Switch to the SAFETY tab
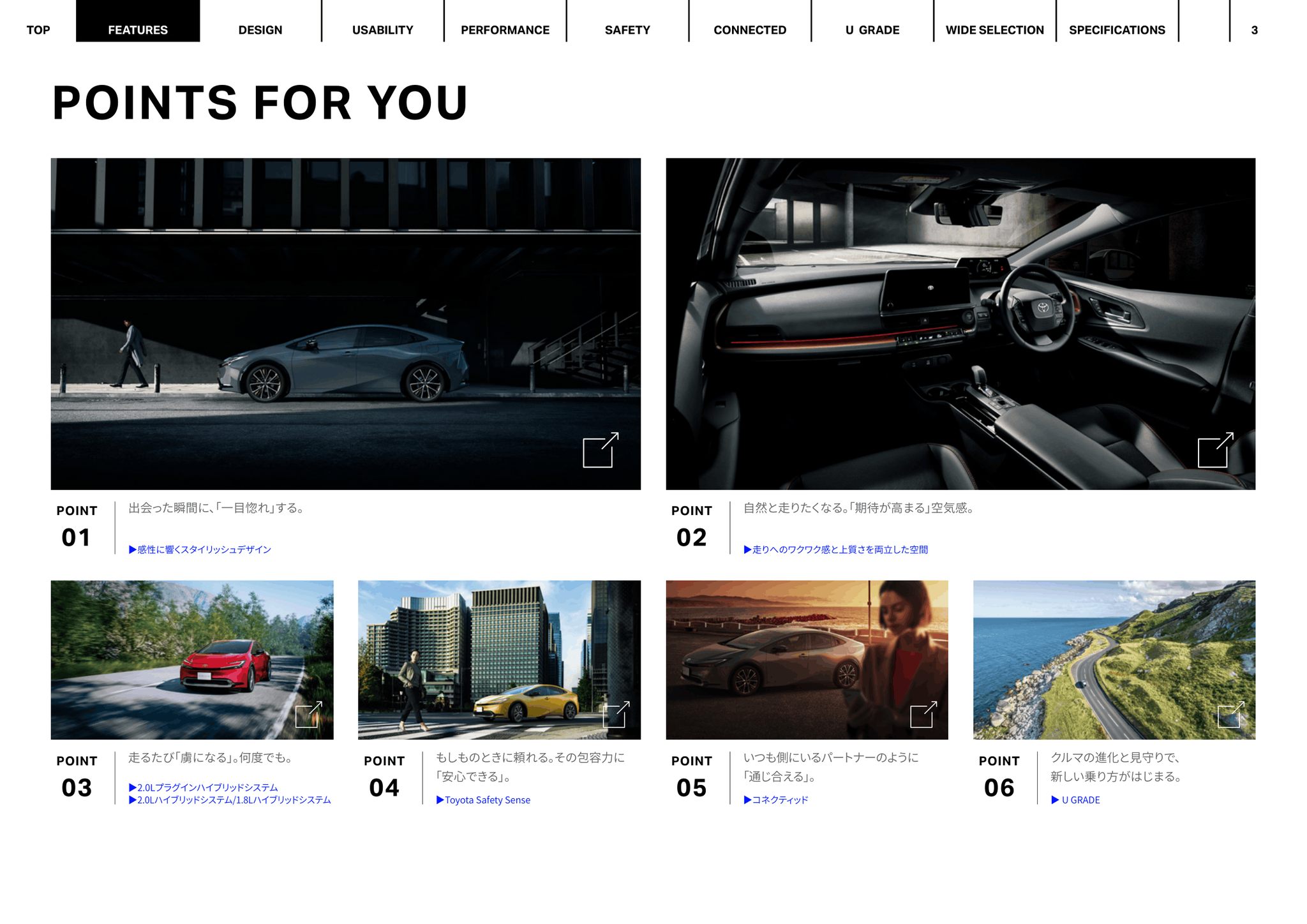This screenshot has width=1307, height=924. (x=627, y=30)
